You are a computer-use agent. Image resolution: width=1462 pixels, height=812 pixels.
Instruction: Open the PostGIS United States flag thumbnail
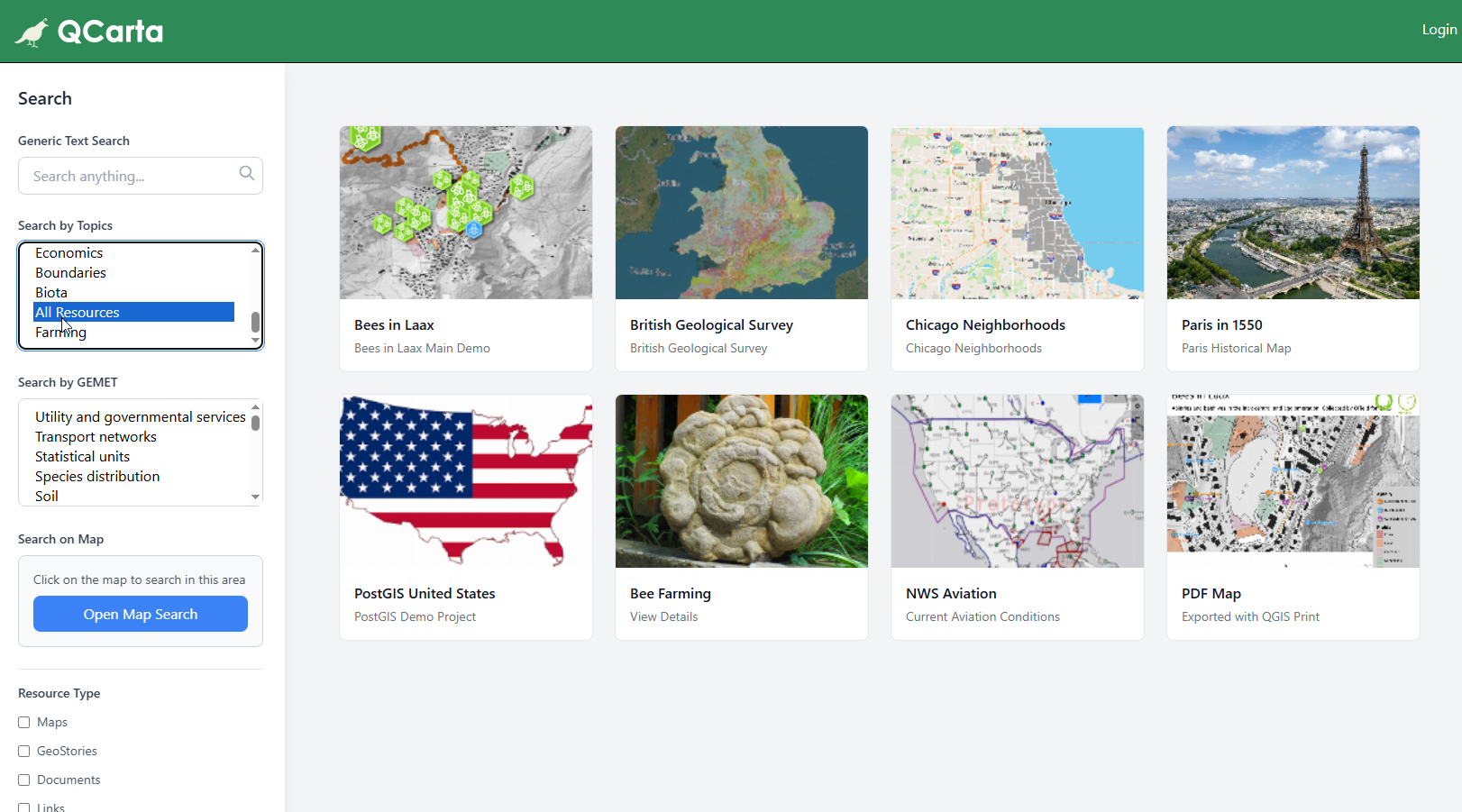[465, 481]
